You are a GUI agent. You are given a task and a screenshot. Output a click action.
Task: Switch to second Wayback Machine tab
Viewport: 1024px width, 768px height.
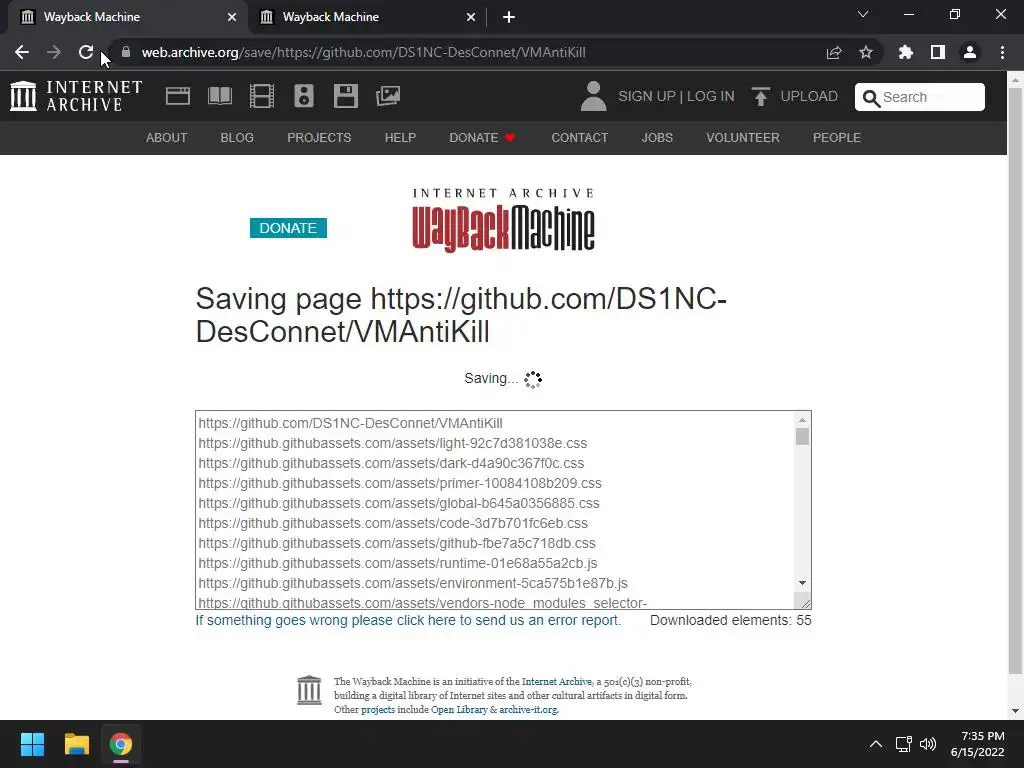pos(368,17)
